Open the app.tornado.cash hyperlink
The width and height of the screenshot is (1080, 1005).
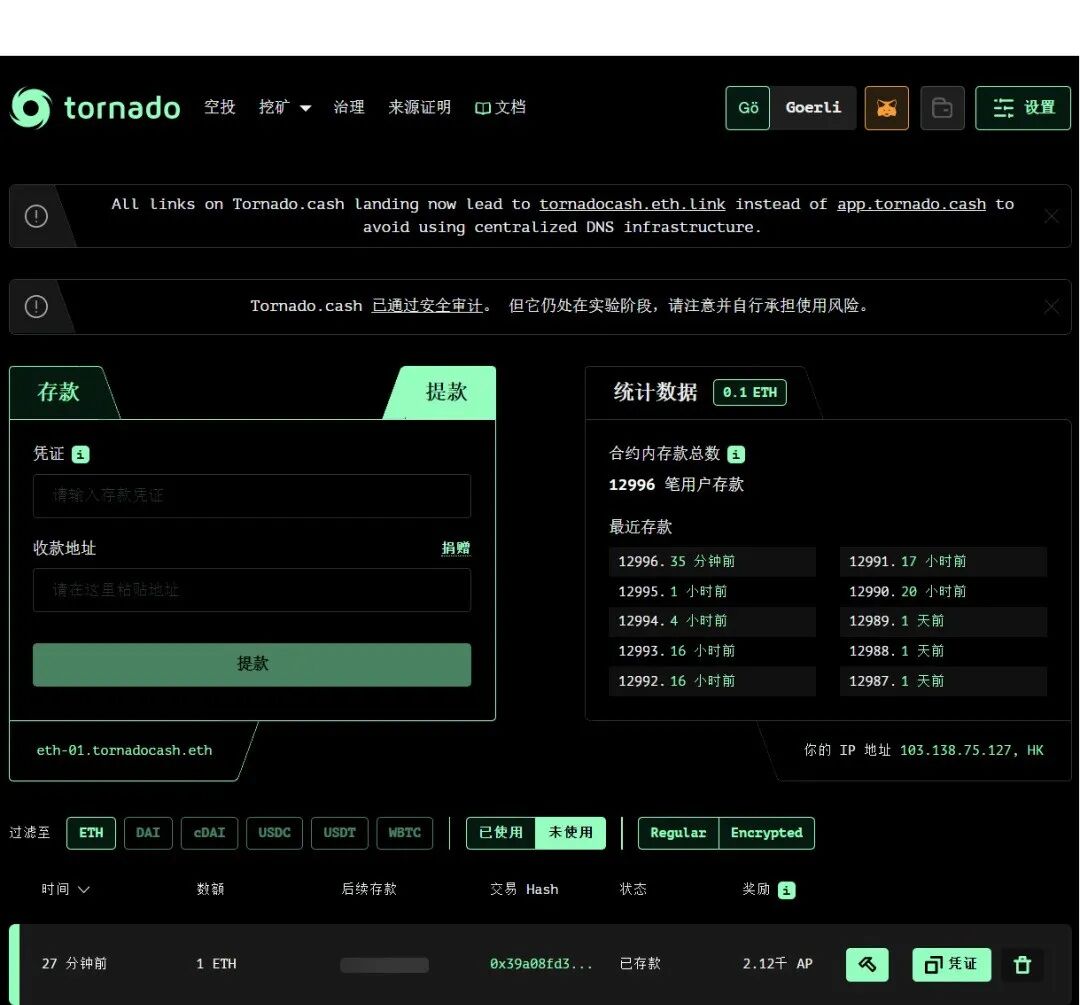(x=912, y=205)
